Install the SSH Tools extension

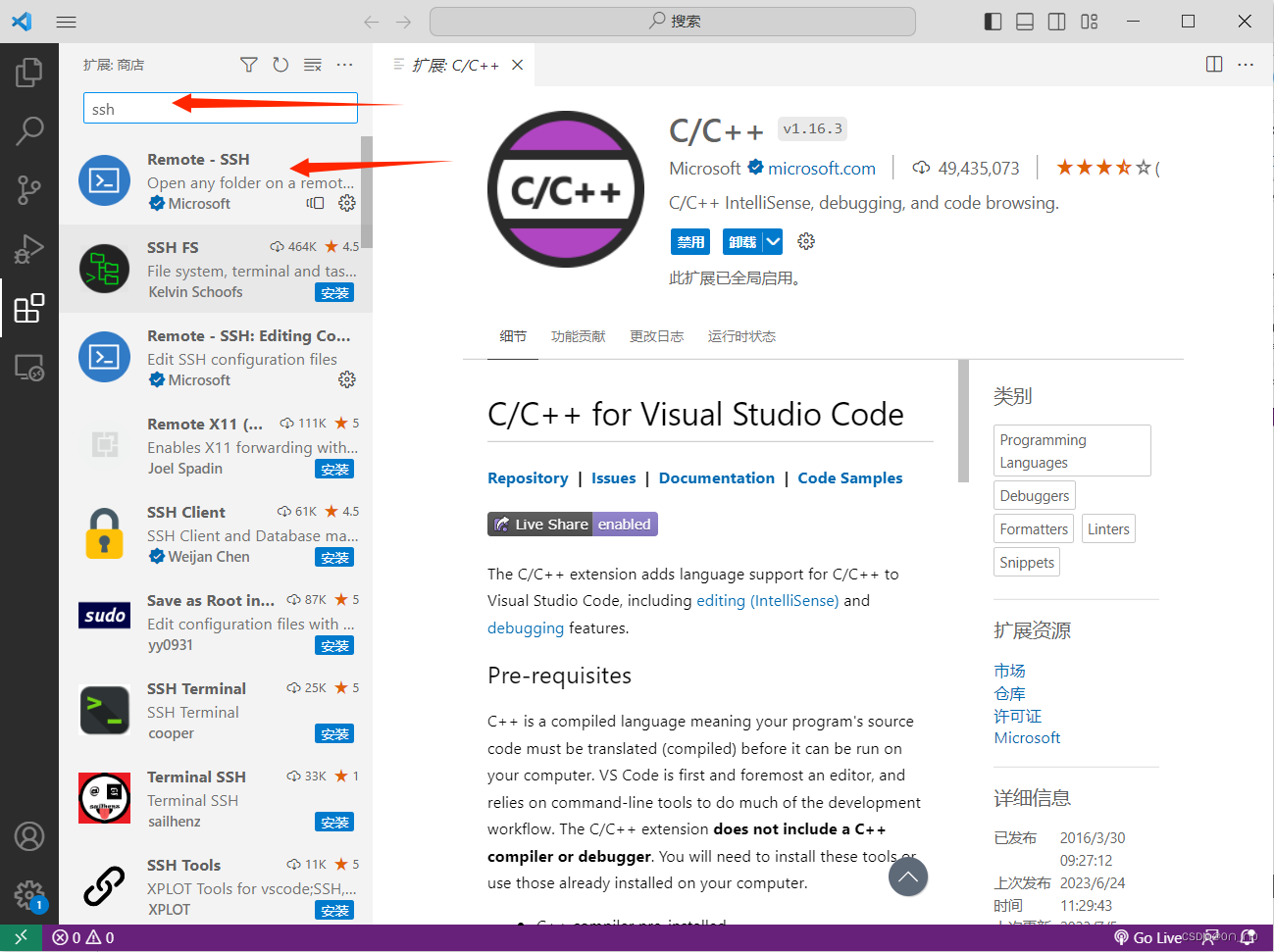pyautogui.click(x=334, y=910)
